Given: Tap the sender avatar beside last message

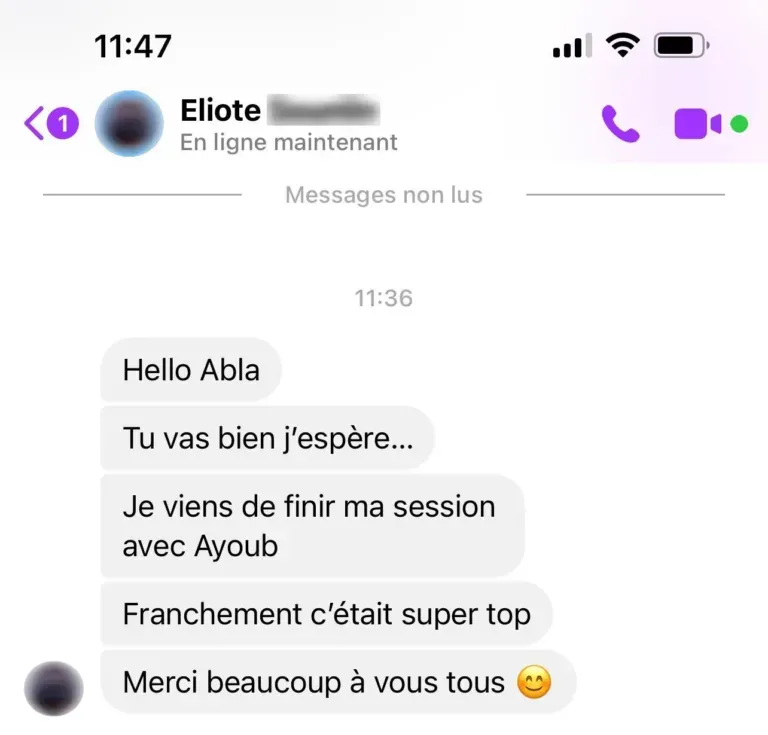Looking at the screenshot, I should pos(54,688).
